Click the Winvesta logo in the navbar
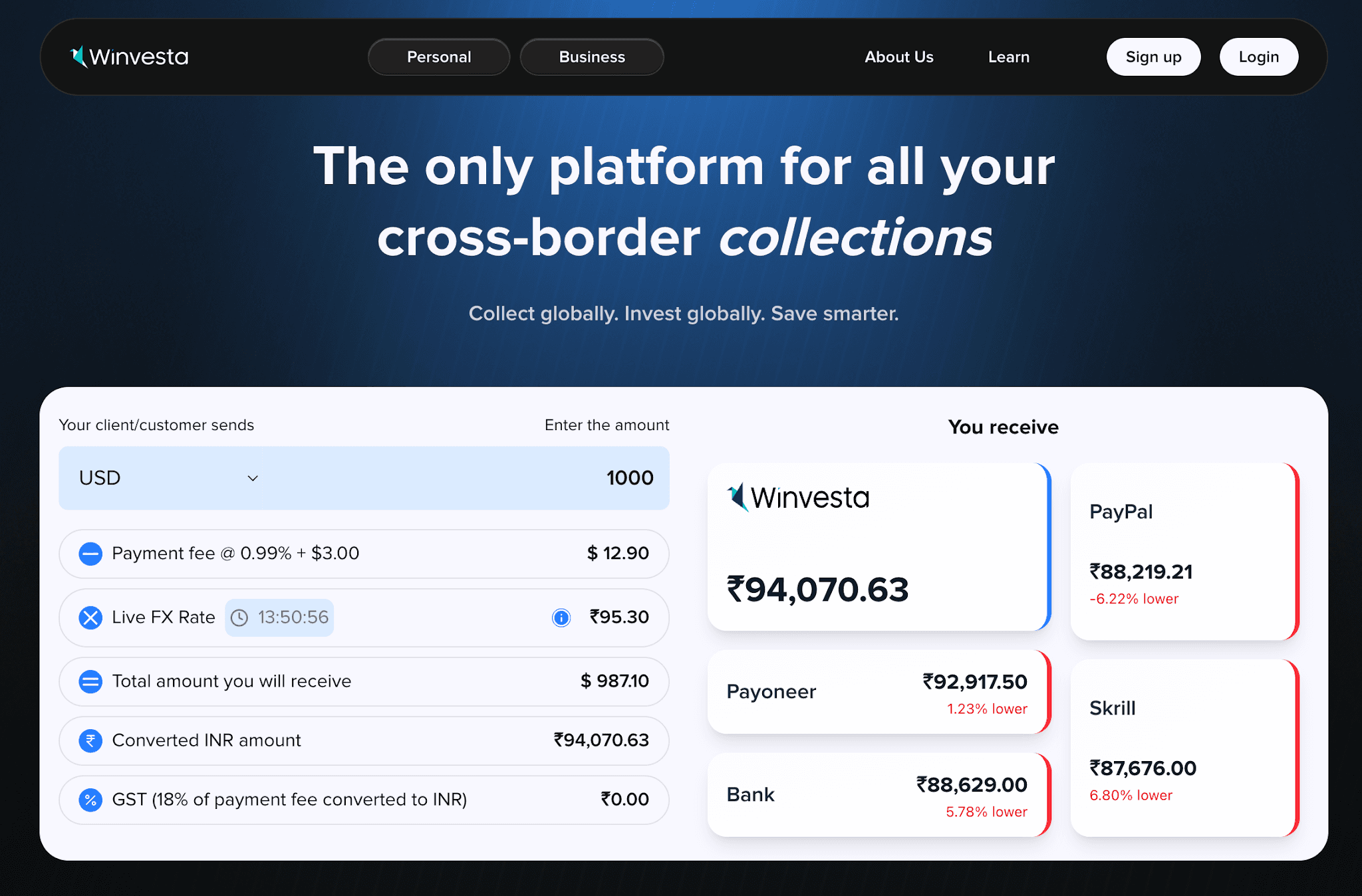1362x896 pixels. pos(130,56)
